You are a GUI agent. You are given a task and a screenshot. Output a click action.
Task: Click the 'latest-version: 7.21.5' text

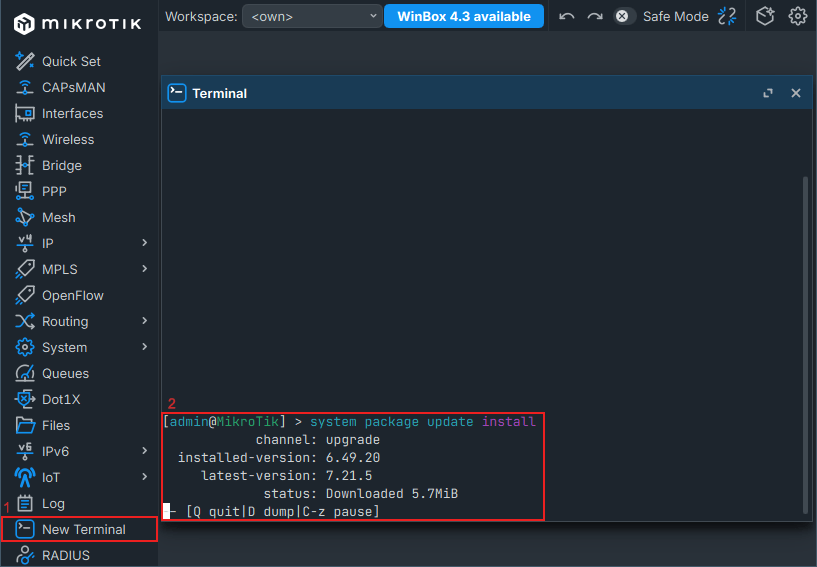[x=287, y=475]
